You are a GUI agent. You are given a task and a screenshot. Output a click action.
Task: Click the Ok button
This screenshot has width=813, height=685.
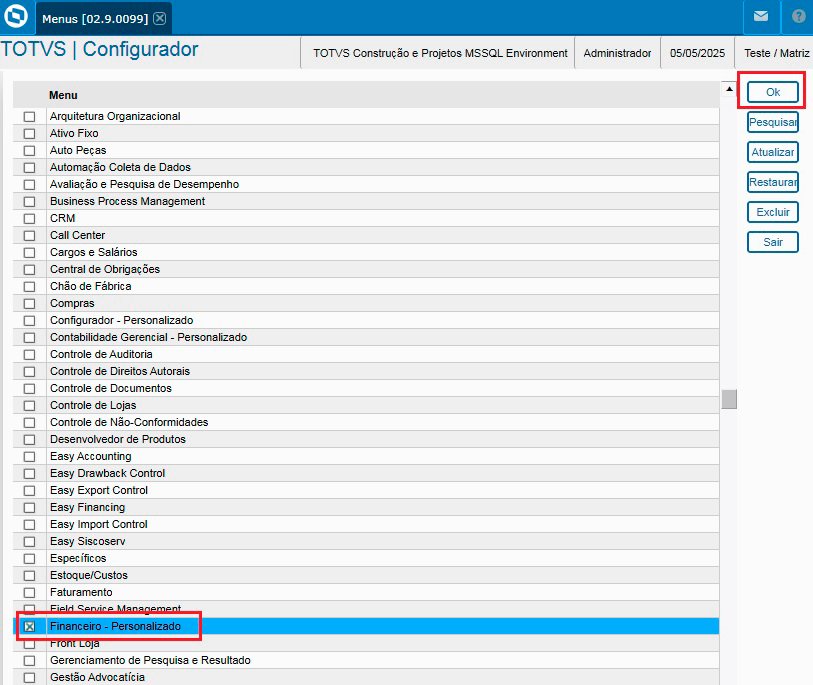tap(773, 92)
